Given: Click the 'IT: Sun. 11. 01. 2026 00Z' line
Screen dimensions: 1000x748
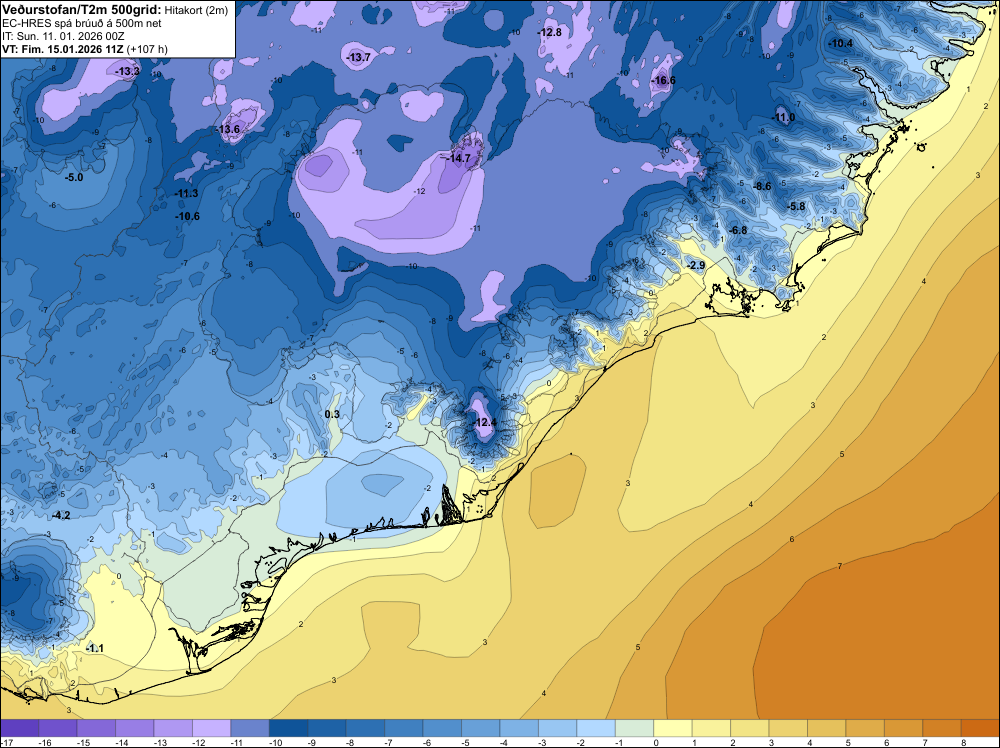Looking at the screenshot, I should coord(62,36).
